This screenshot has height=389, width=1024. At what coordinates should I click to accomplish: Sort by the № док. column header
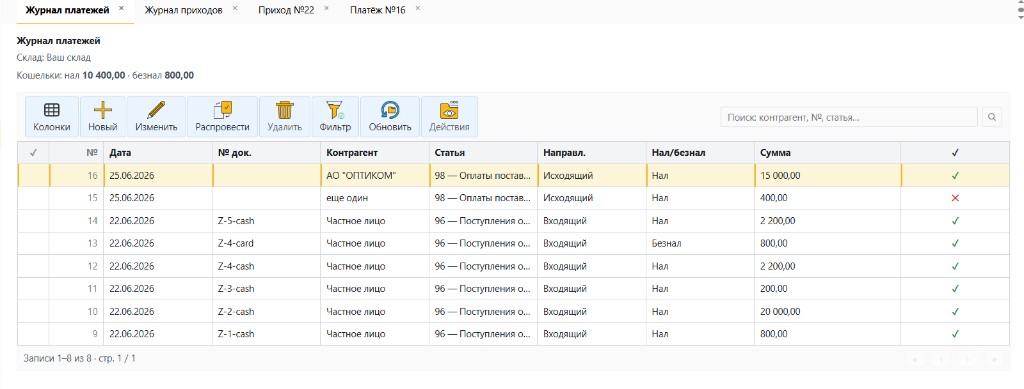(266, 153)
